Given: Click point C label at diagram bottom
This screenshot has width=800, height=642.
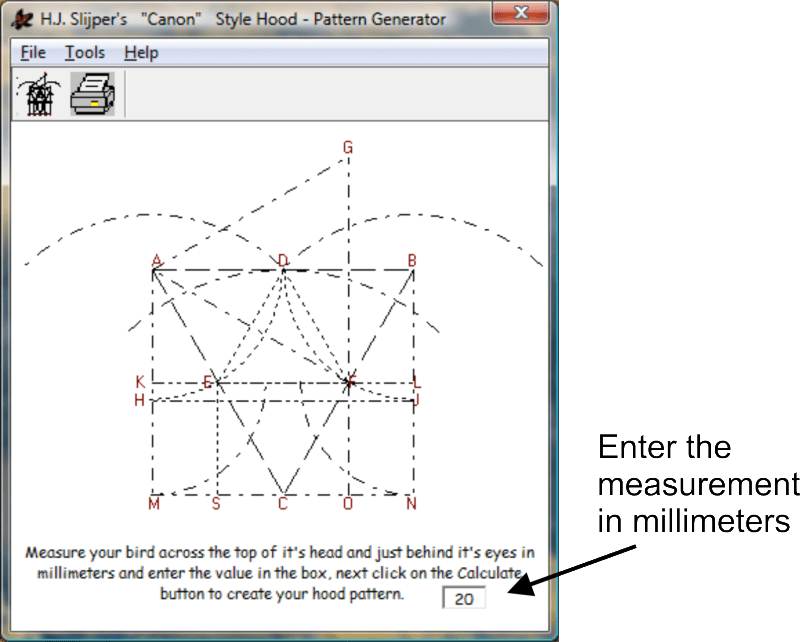Looking at the screenshot, I should point(283,503).
